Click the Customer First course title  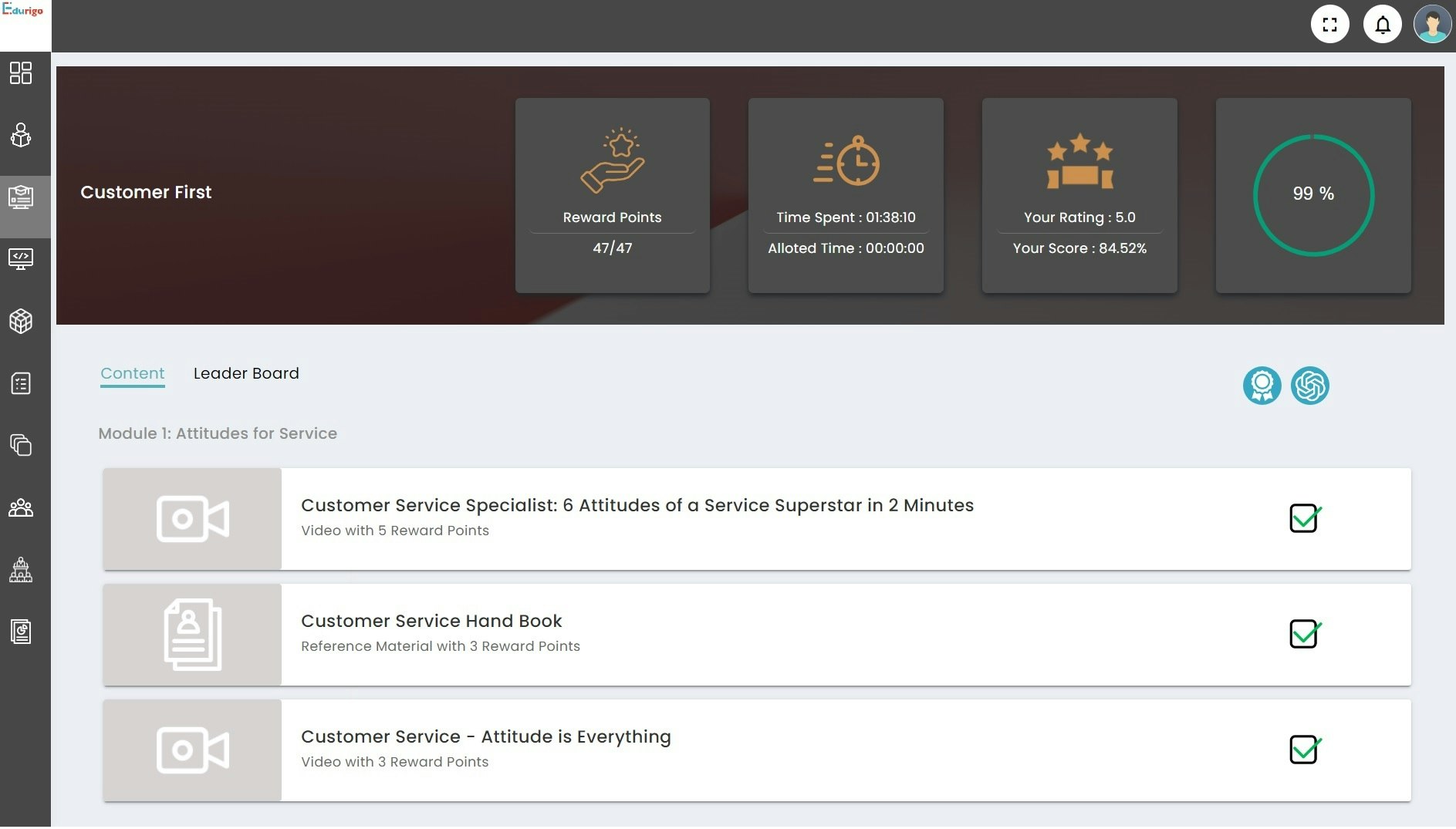tap(146, 192)
